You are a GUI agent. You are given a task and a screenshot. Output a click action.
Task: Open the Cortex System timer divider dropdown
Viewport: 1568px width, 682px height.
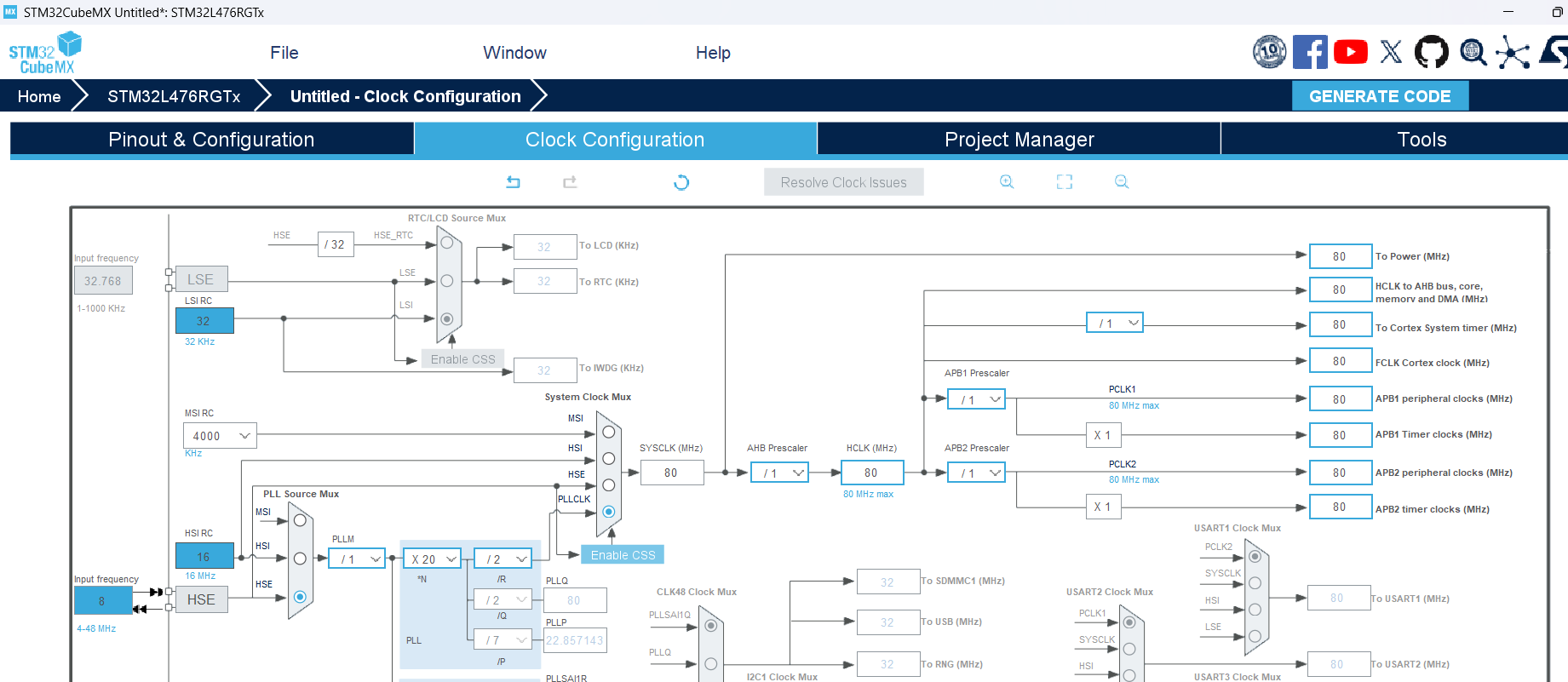1115,324
